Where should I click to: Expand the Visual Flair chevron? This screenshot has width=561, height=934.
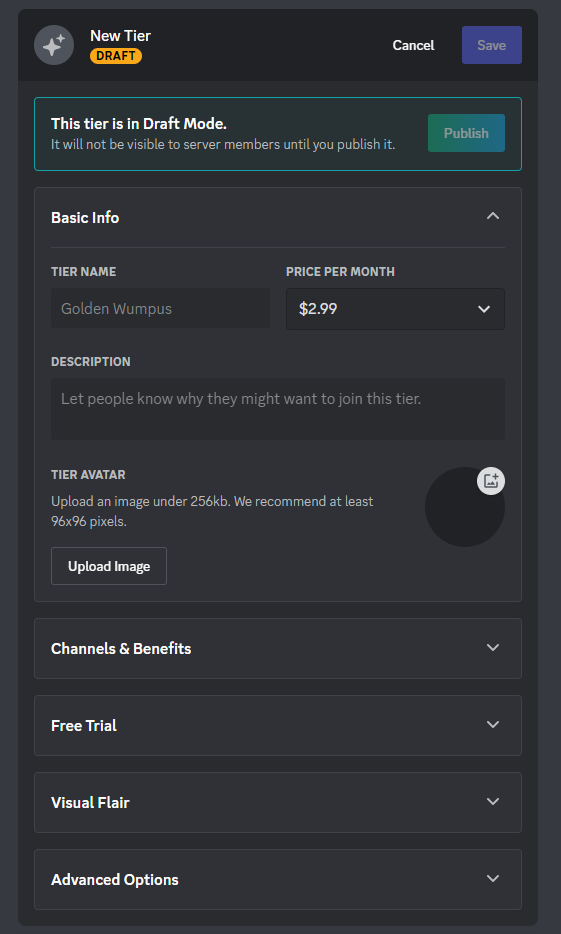click(x=493, y=802)
